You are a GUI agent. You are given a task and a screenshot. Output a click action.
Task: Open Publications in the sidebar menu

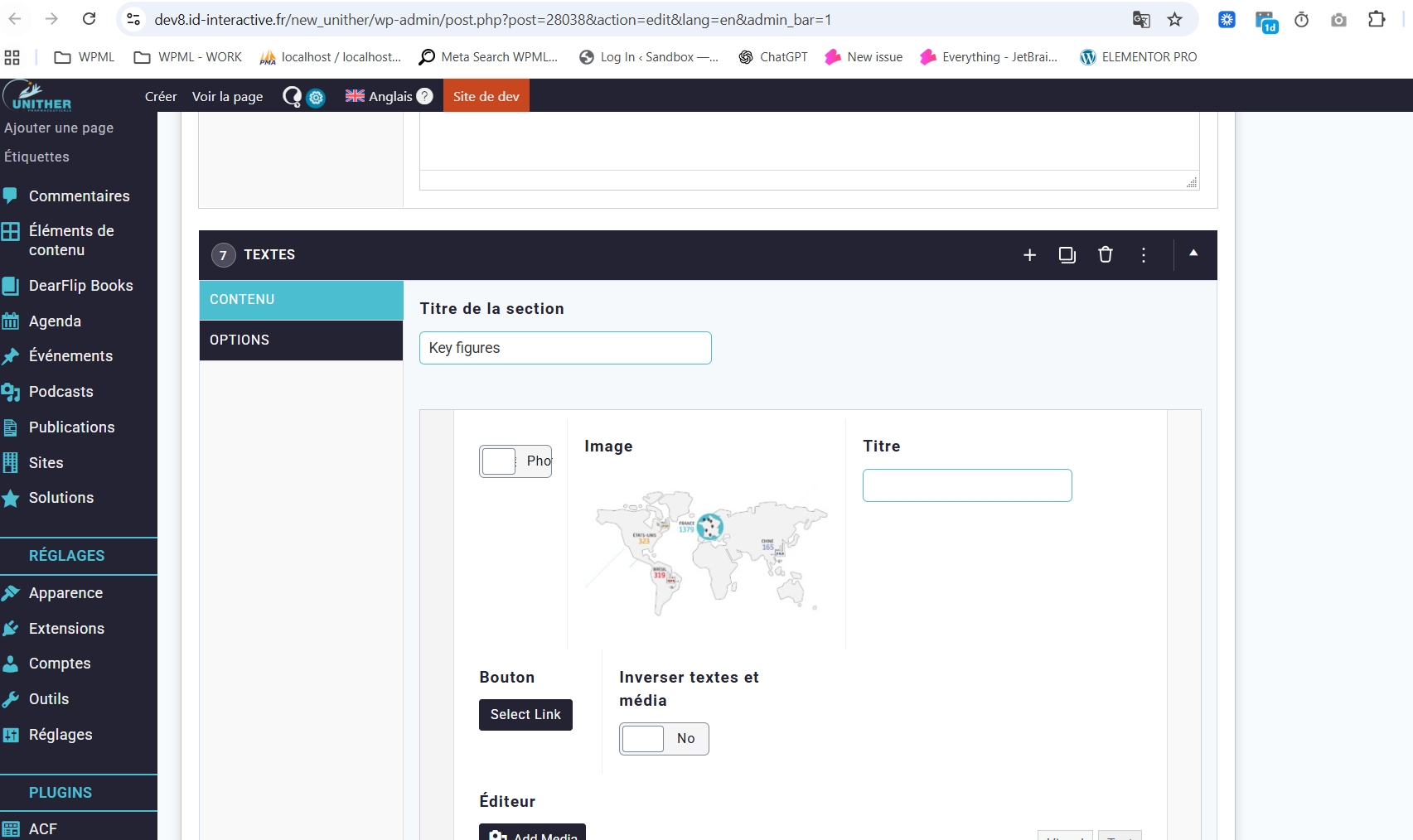click(x=71, y=427)
